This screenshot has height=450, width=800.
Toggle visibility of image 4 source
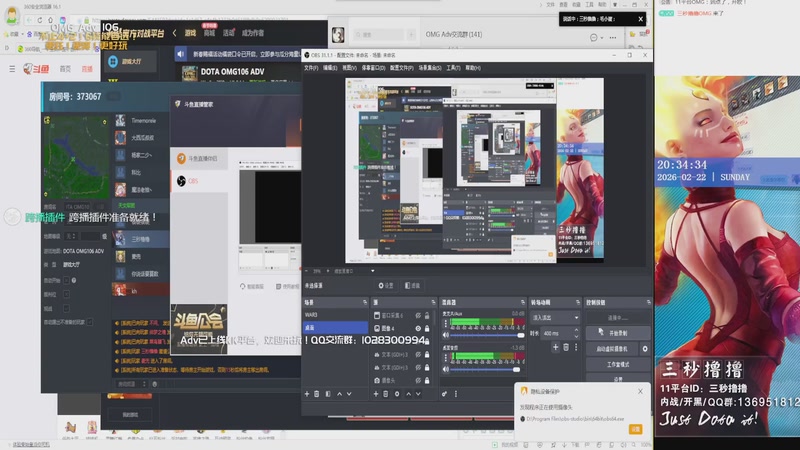(x=418, y=329)
